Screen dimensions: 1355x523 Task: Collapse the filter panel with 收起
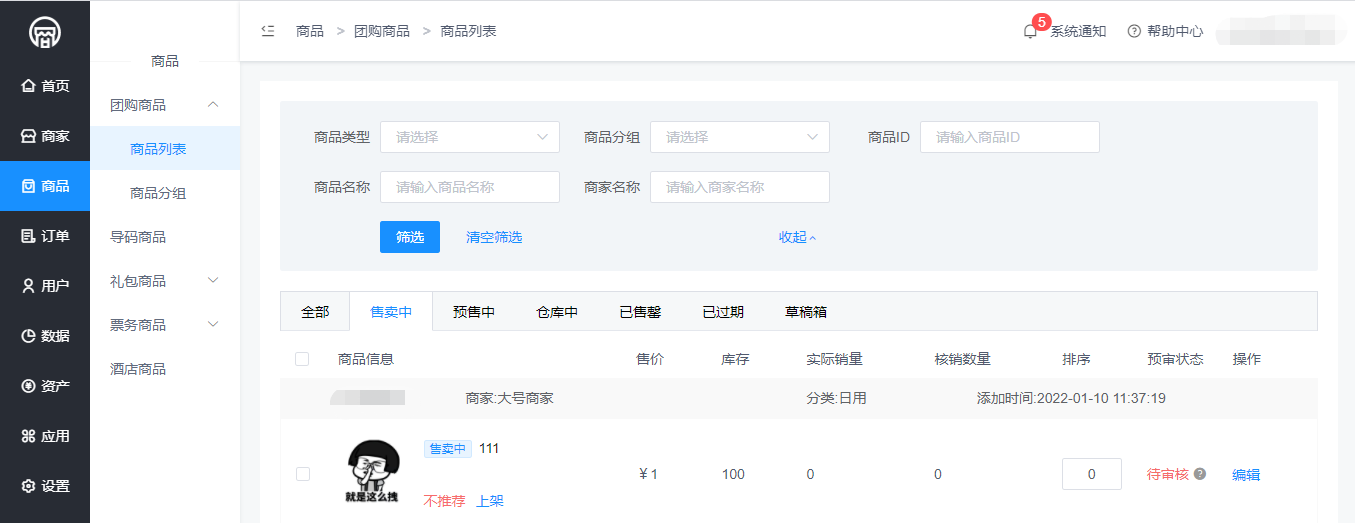(x=797, y=237)
